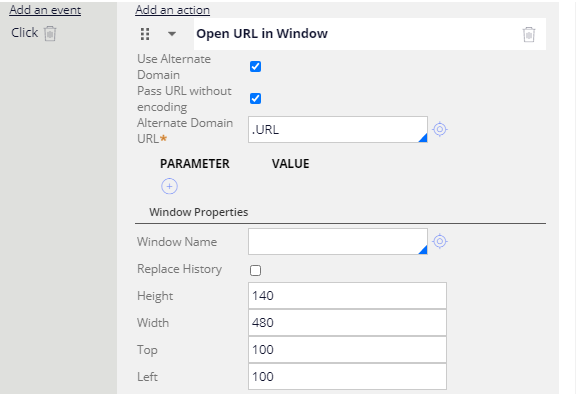This screenshot has height=394, width=576.
Task: Collapse the action using the arrow toggle
Action: (172, 34)
